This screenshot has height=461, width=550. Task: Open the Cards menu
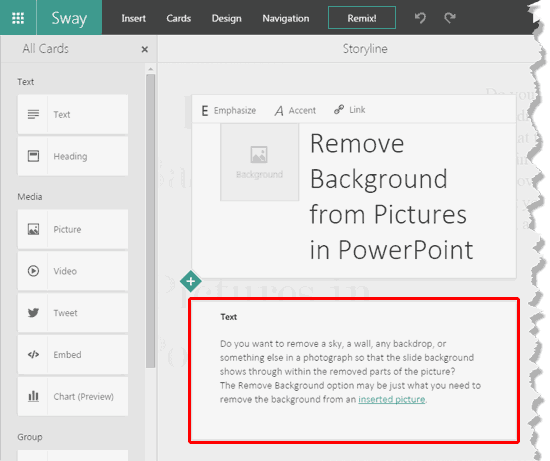[179, 18]
